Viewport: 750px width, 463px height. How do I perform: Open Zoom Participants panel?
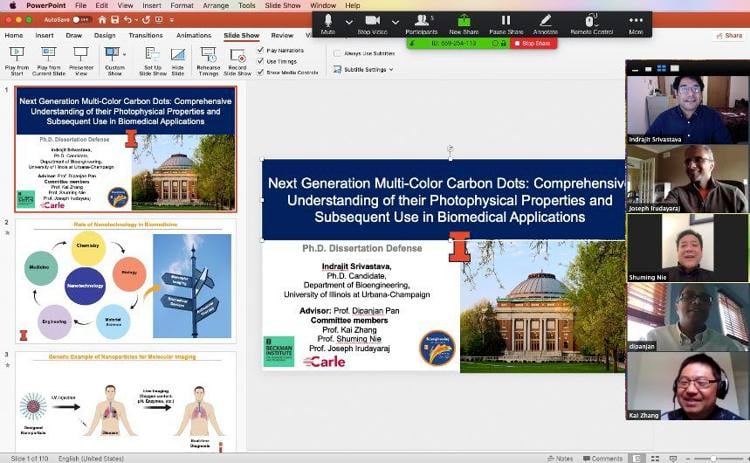[421, 23]
